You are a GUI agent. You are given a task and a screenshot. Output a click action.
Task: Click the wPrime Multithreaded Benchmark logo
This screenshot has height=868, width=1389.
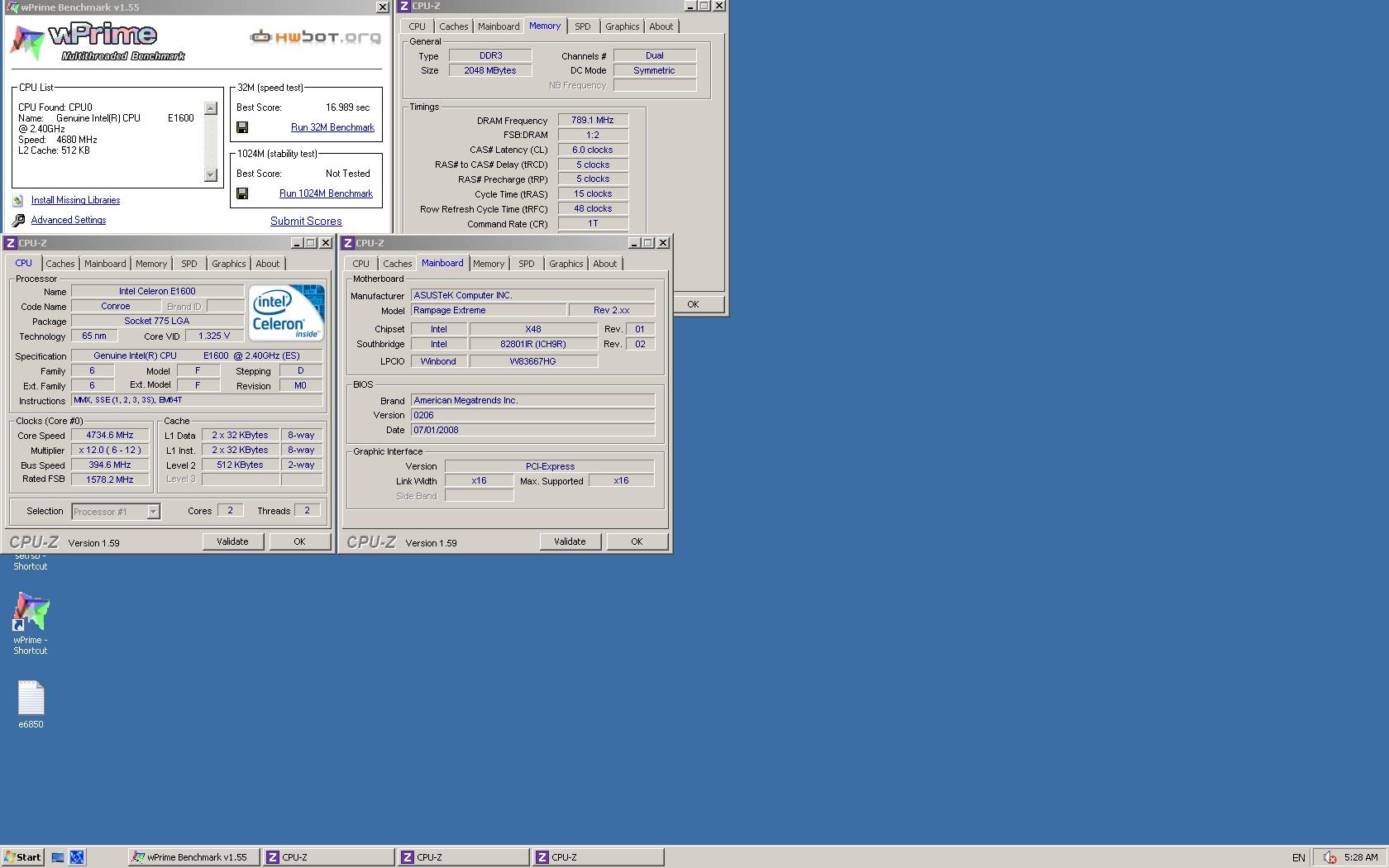[98, 42]
